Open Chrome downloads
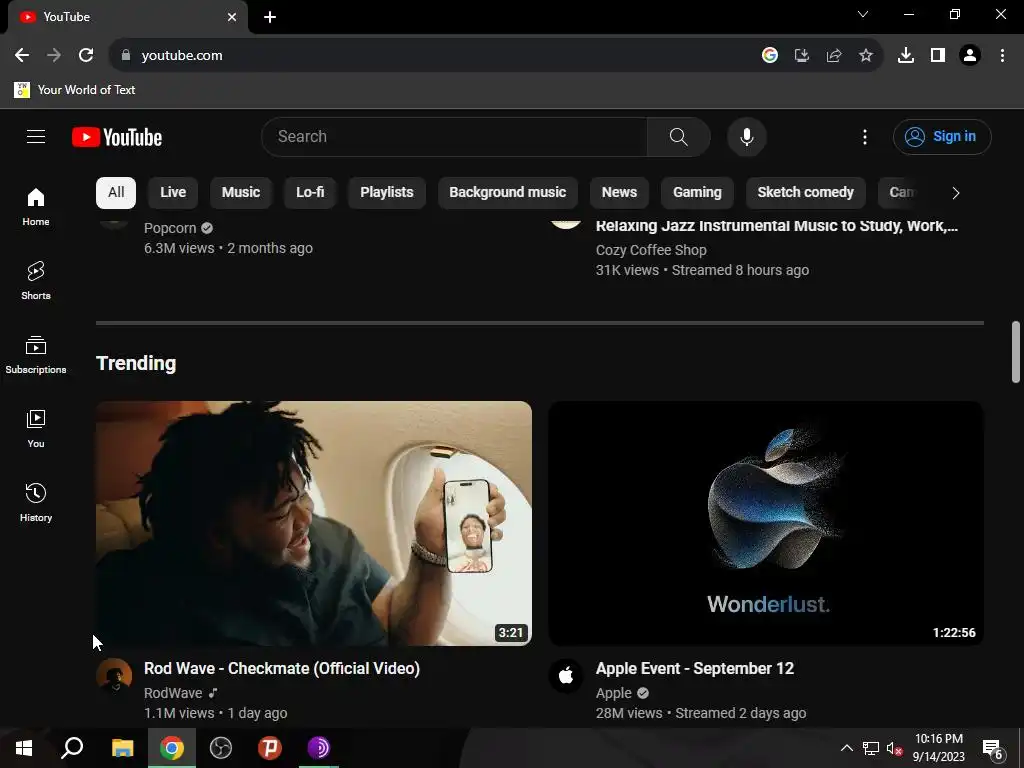 click(x=905, y=56)
